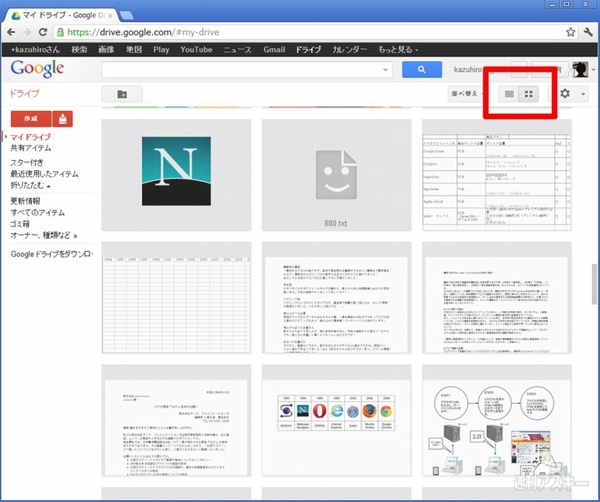Click the user profile avatar
Image resolution: width=600 pixels, height=502 pixels.
[x=580, y=70]
